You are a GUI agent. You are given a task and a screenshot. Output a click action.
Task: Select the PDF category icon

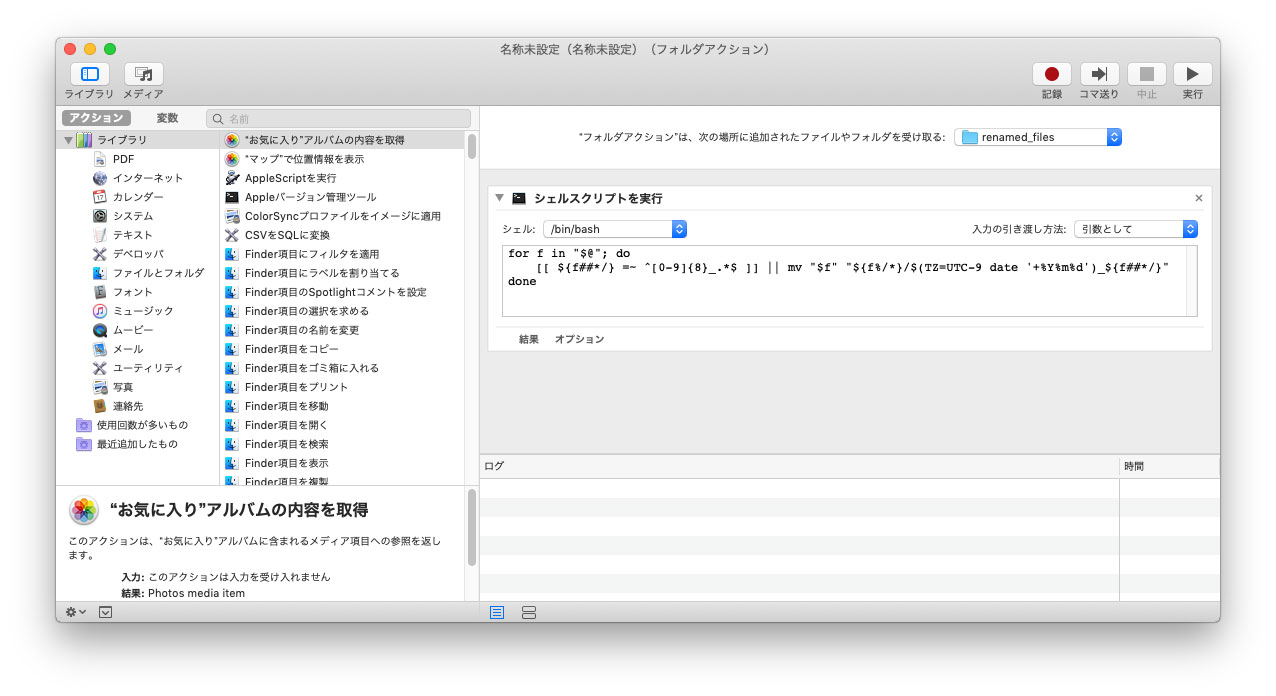tap(100, 159)
